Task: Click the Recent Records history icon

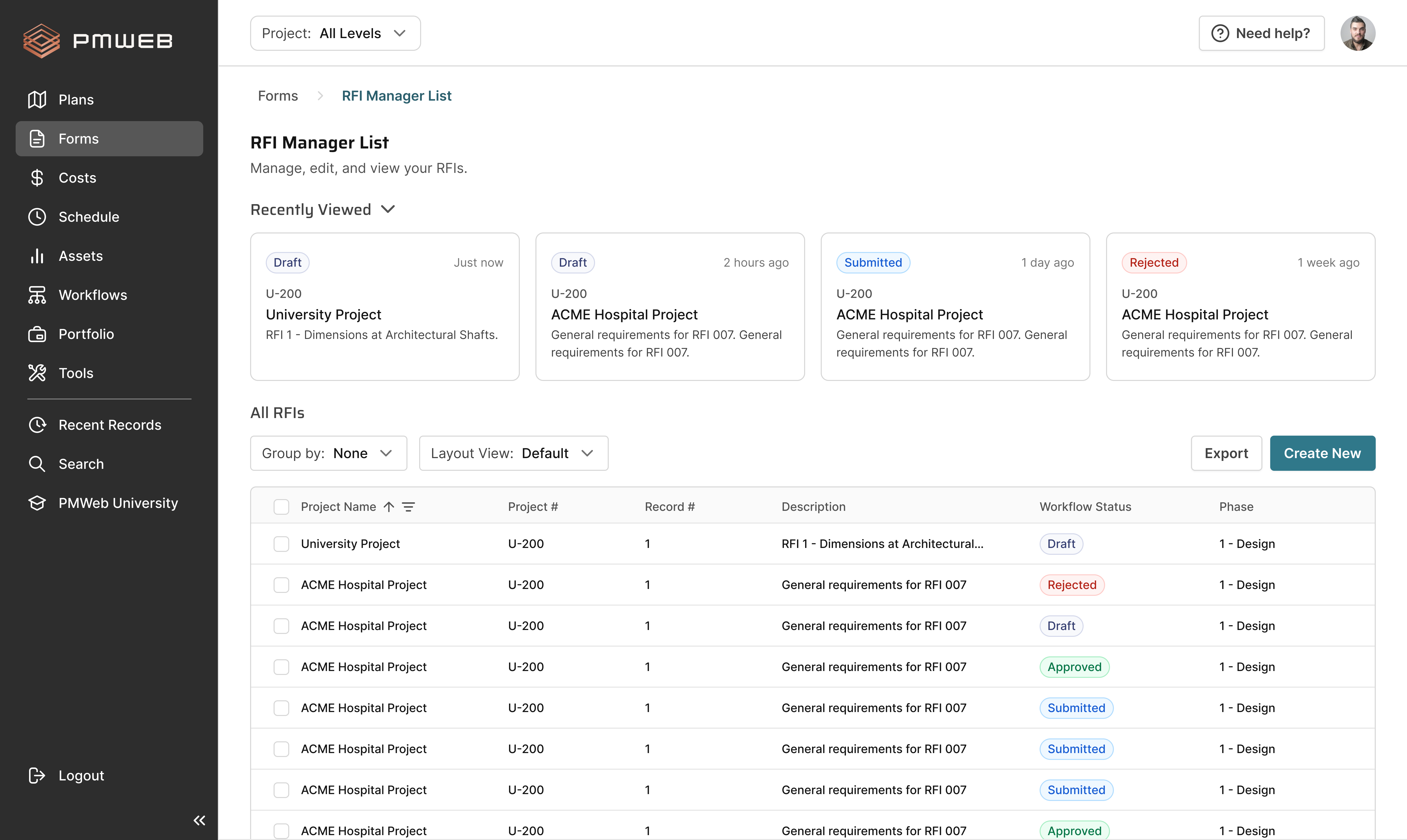Action: [x=37, y=425]
